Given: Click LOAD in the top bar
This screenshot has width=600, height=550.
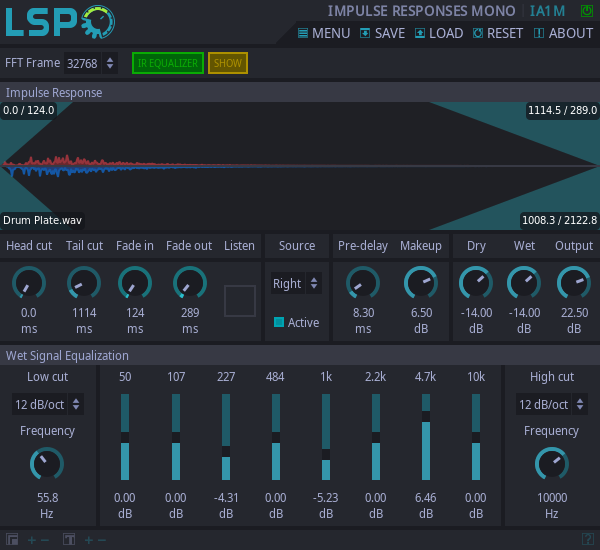Looking at the screenshot, I should coord(439,33).
